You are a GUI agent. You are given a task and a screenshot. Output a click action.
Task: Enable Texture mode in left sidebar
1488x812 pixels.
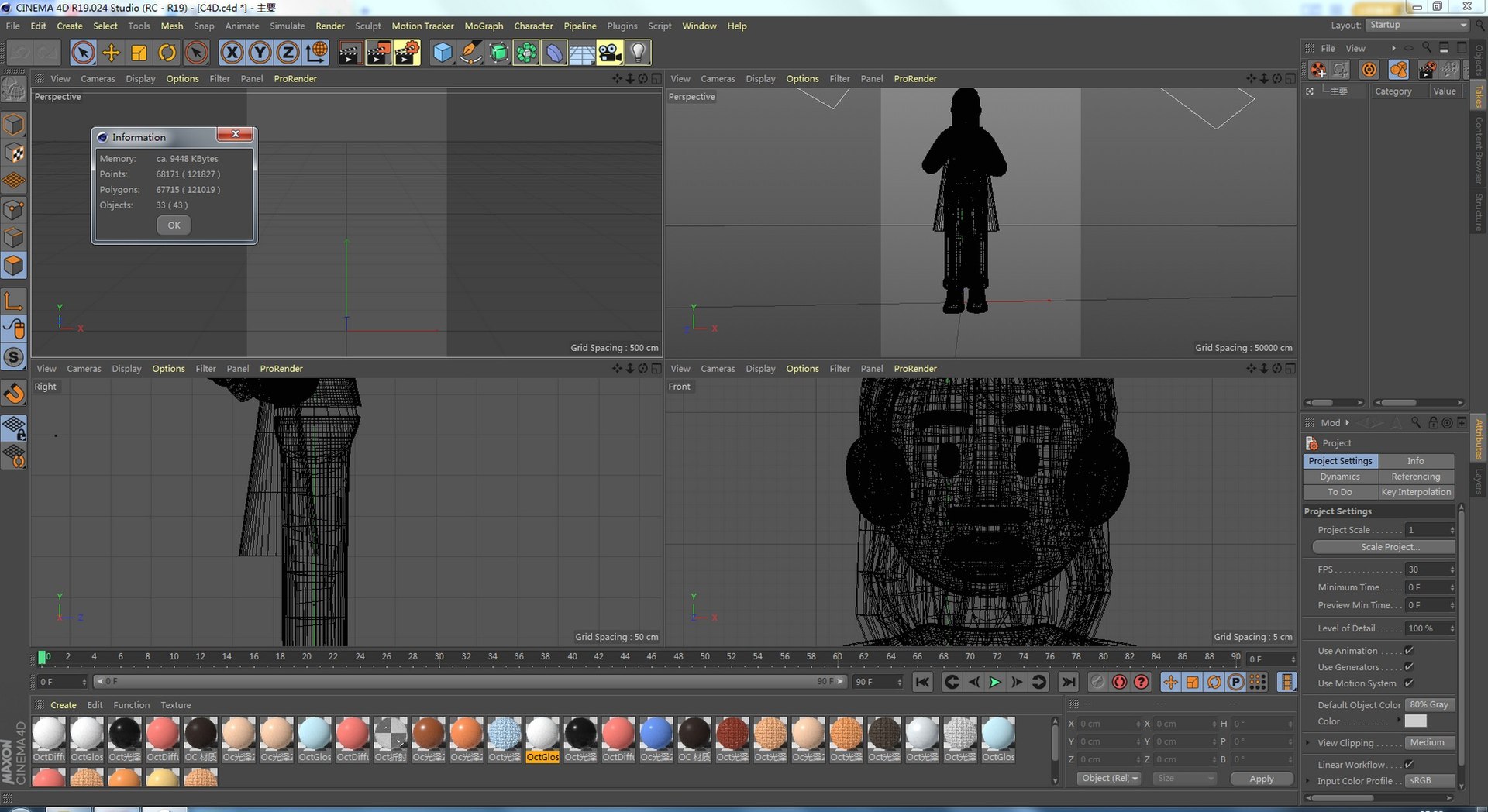click(14, 153)
